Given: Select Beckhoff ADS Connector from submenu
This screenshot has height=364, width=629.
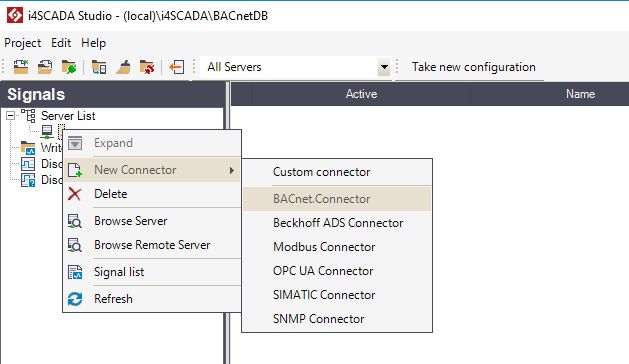Looking at the screenshot, I should (x=337, y=223).
